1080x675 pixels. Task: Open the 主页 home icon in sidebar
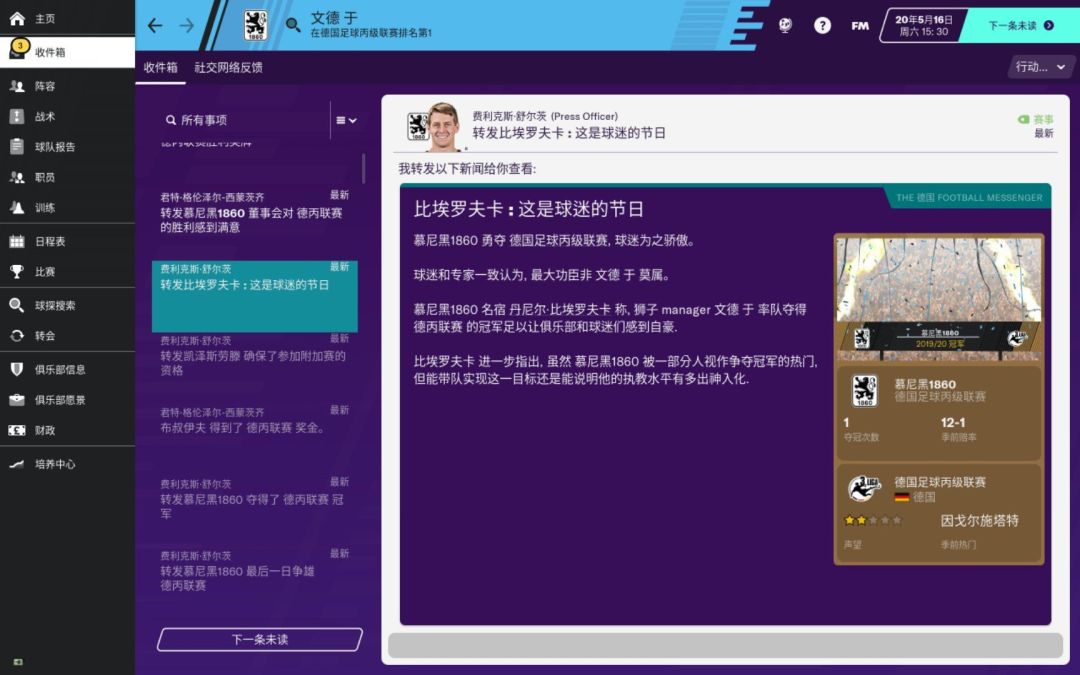point(17,19)
